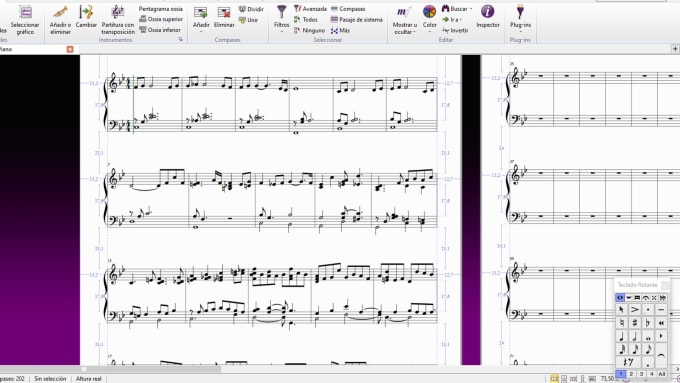
Task: Select All voices on keypad
Action: pos(662,374)
